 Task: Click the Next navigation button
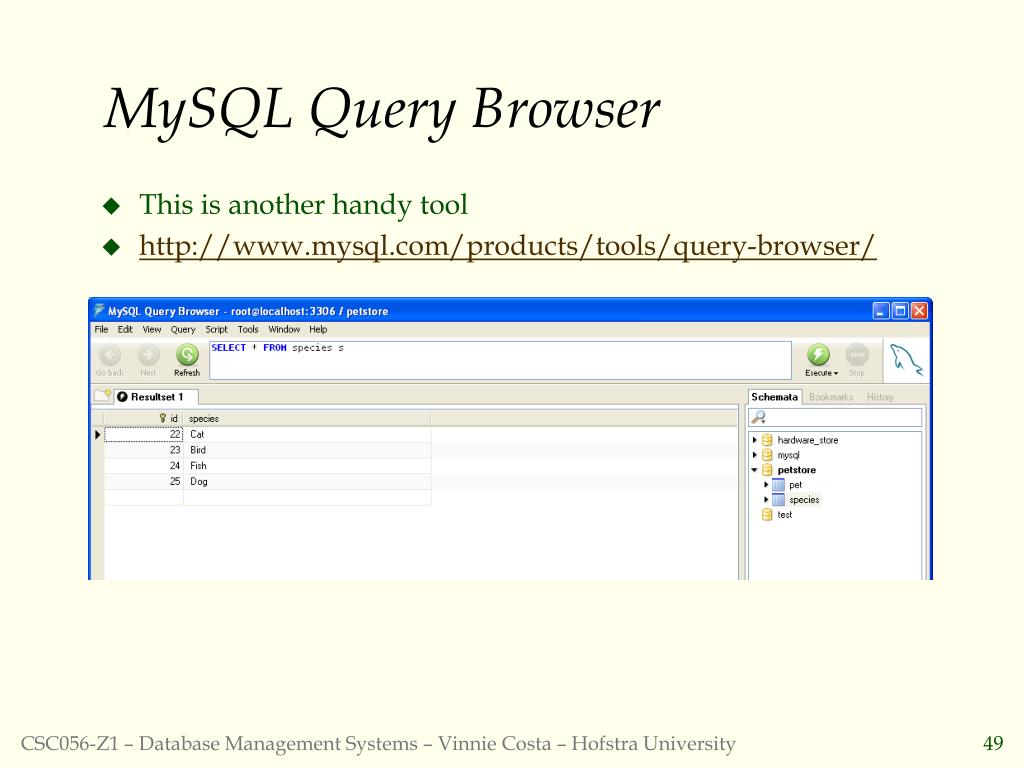pos(148,360)
